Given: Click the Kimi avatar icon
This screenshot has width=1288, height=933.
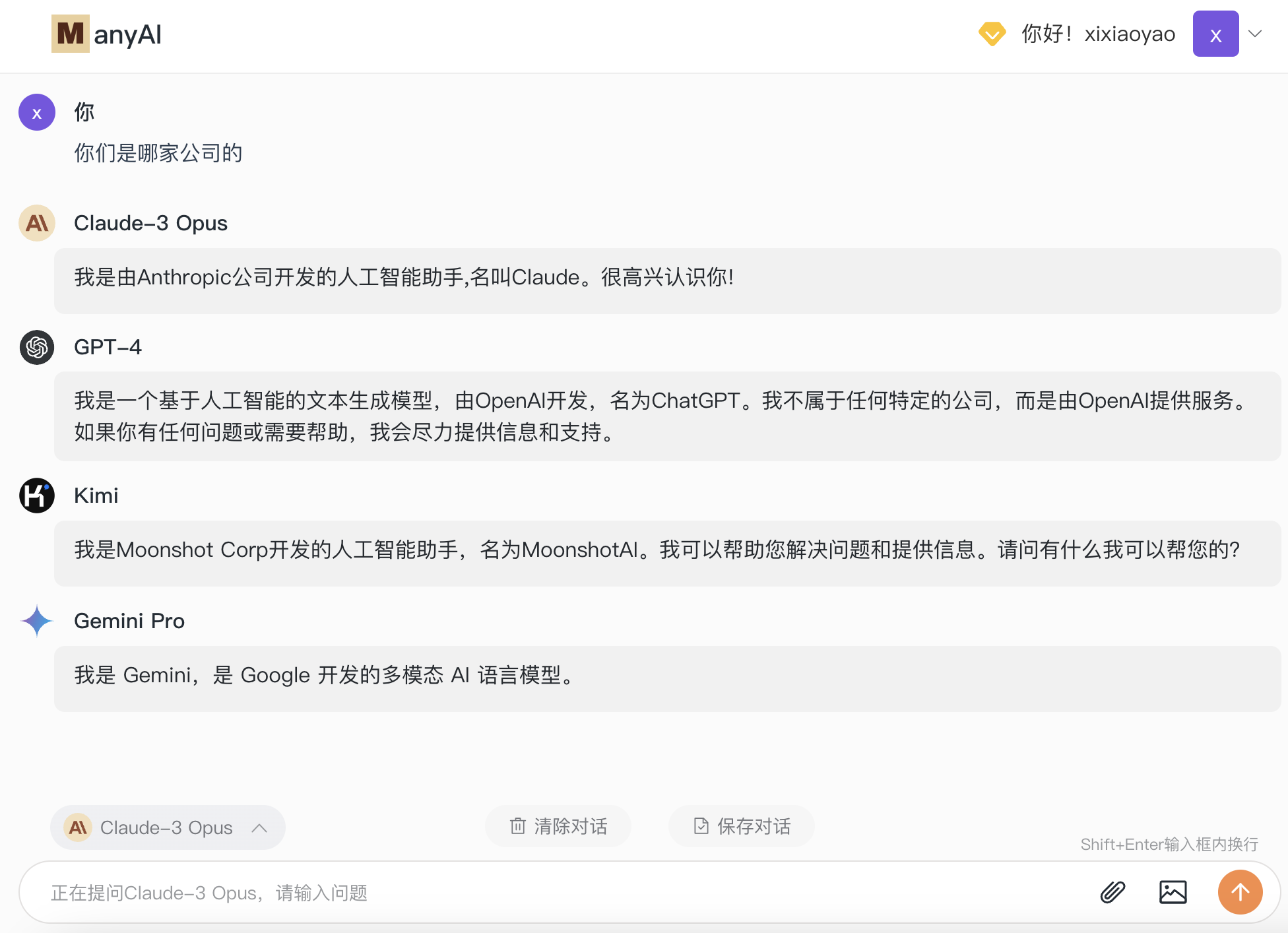Looking at the screenshot, I should 37,496.
